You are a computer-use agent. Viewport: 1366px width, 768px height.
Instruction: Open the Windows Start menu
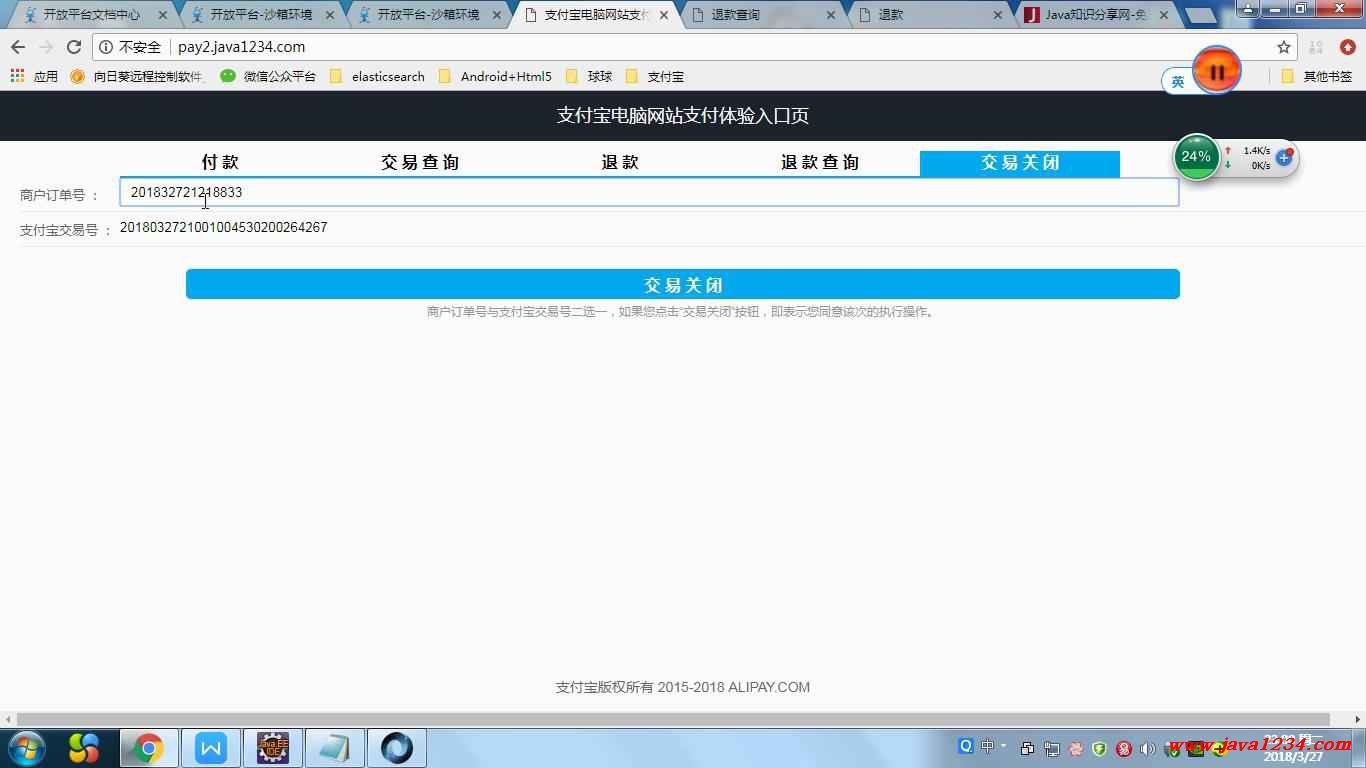pos(26,748)
